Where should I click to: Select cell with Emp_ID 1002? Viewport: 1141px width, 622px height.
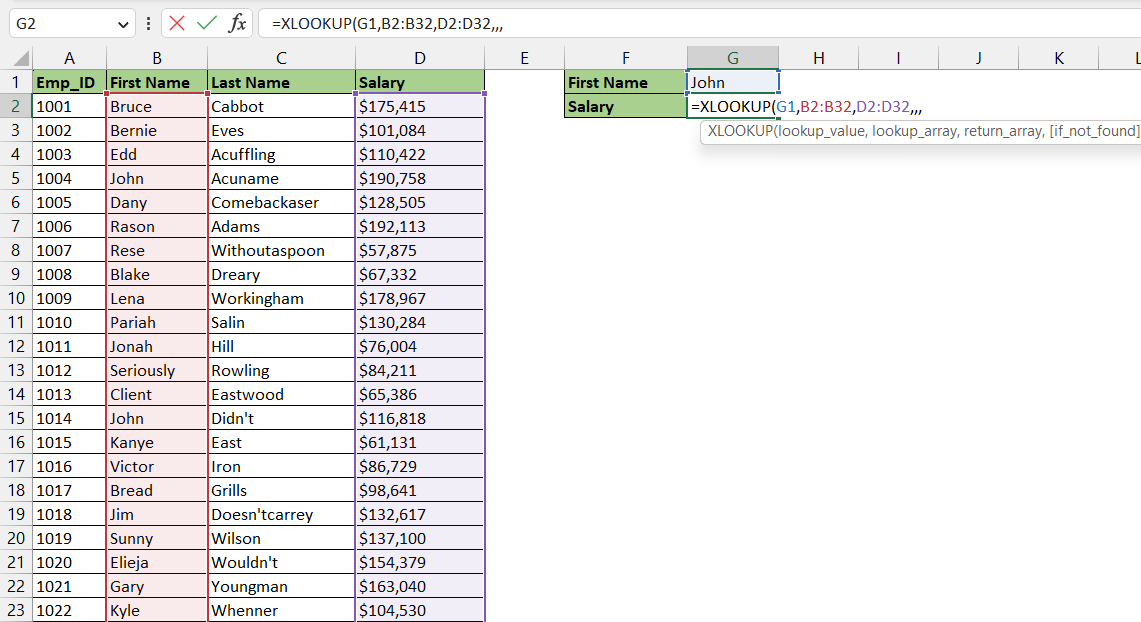pyautogui.click(x=69, y=130)
